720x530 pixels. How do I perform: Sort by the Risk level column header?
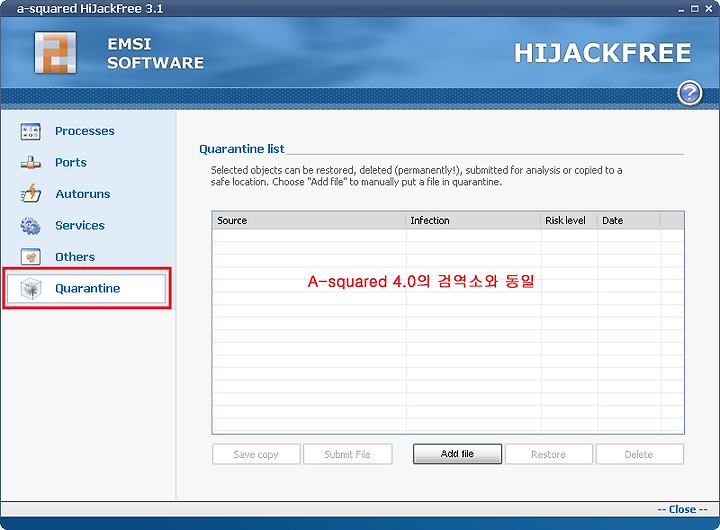point(569,220)
